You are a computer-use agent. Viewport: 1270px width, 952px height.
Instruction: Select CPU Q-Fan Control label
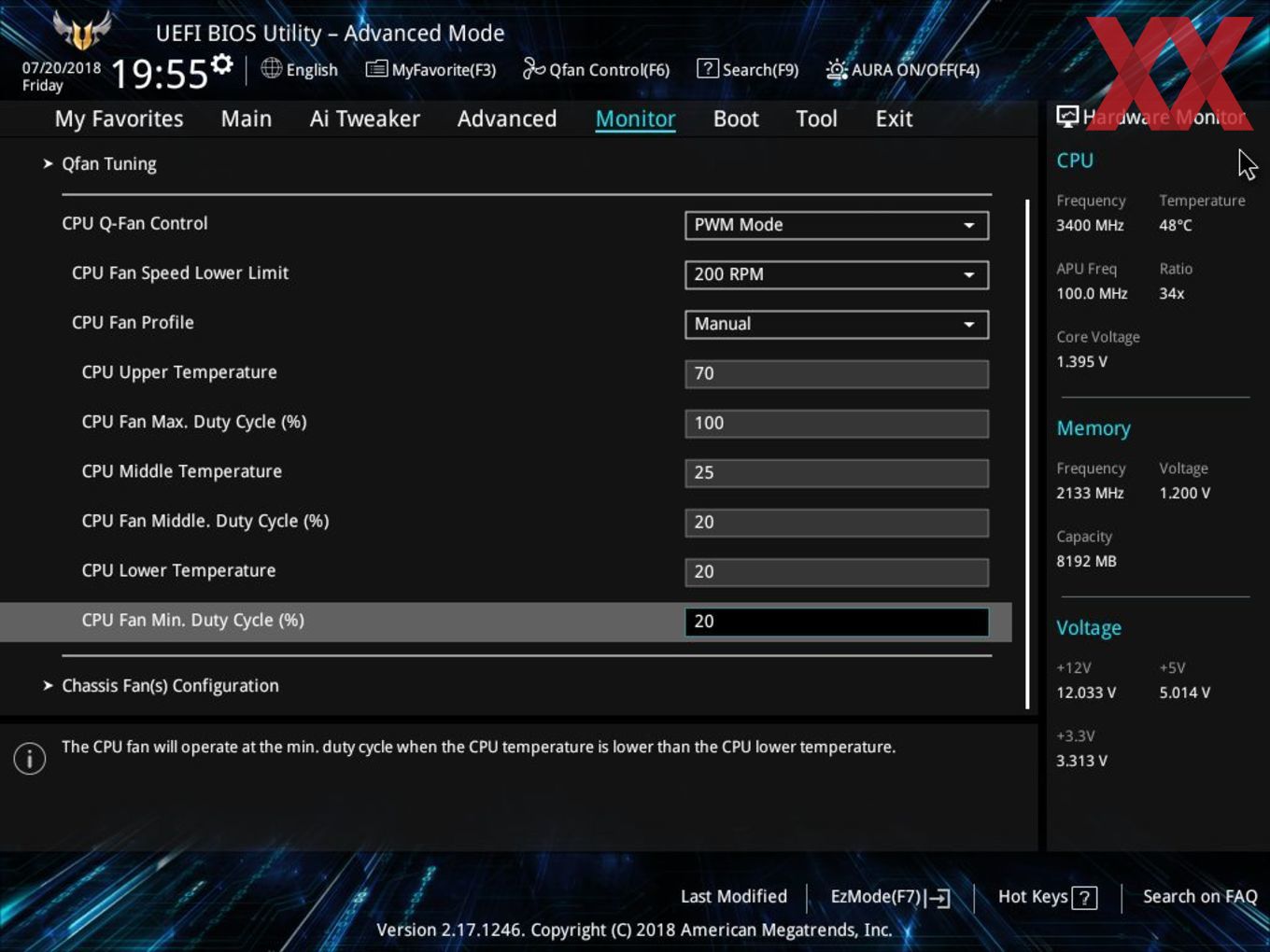134,223
